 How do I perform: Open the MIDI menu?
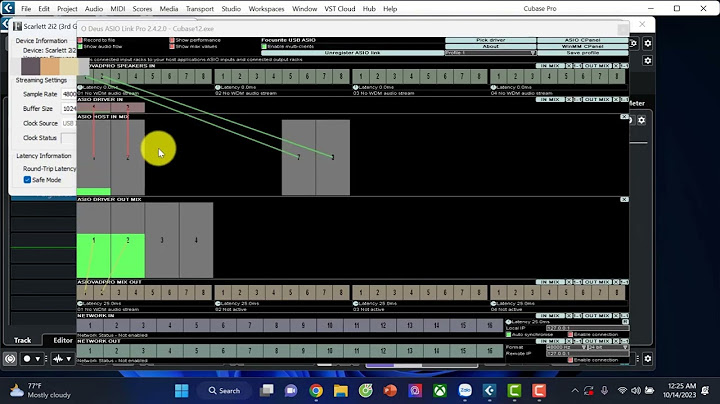click(118, 9)
